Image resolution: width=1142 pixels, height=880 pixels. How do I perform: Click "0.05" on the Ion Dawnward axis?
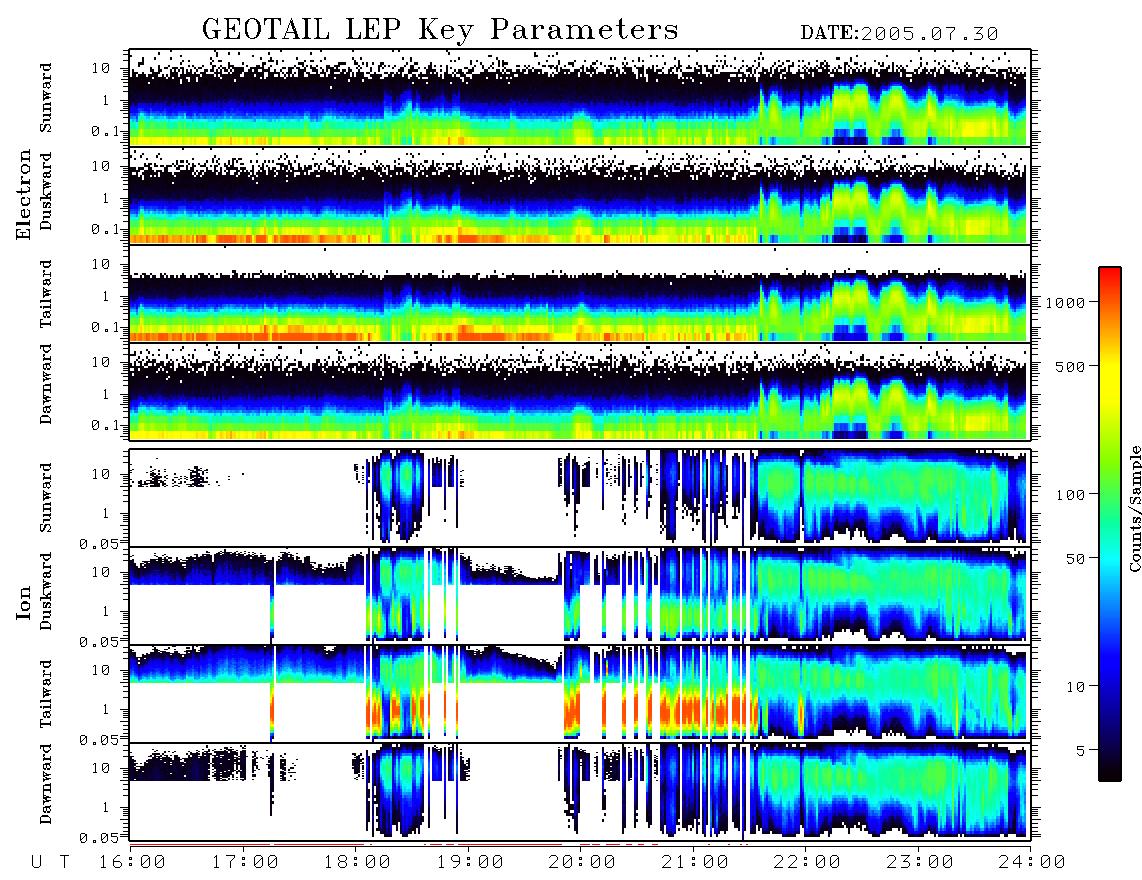pos(99,838)
